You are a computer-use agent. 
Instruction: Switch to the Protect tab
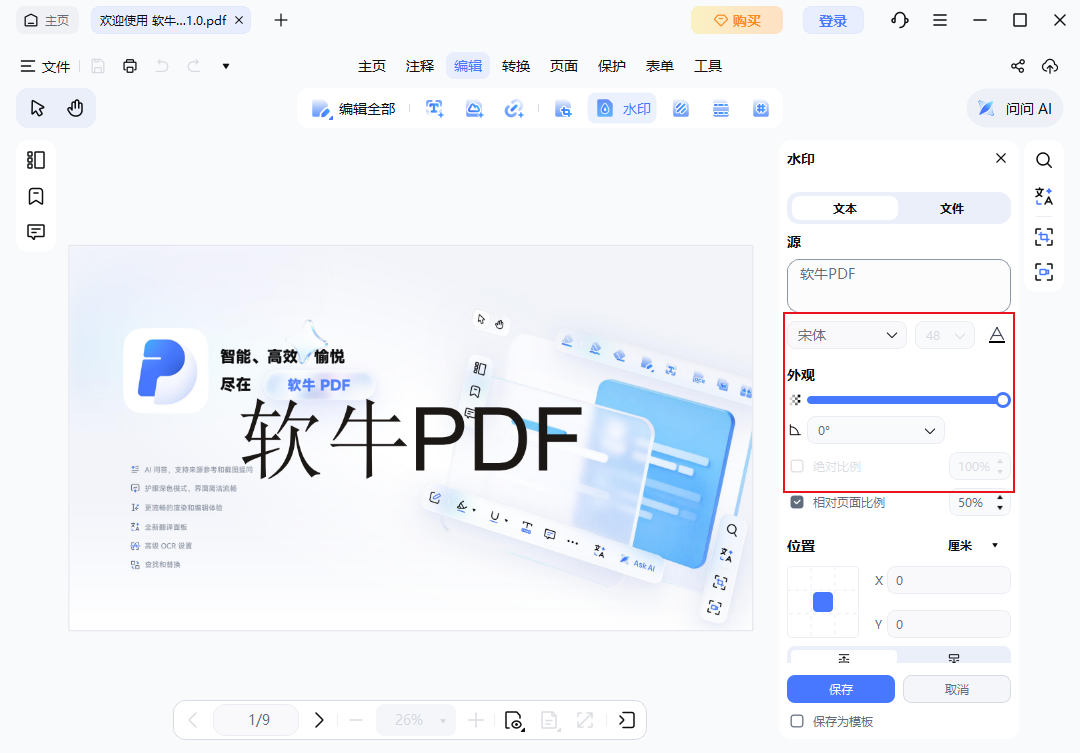612,66
